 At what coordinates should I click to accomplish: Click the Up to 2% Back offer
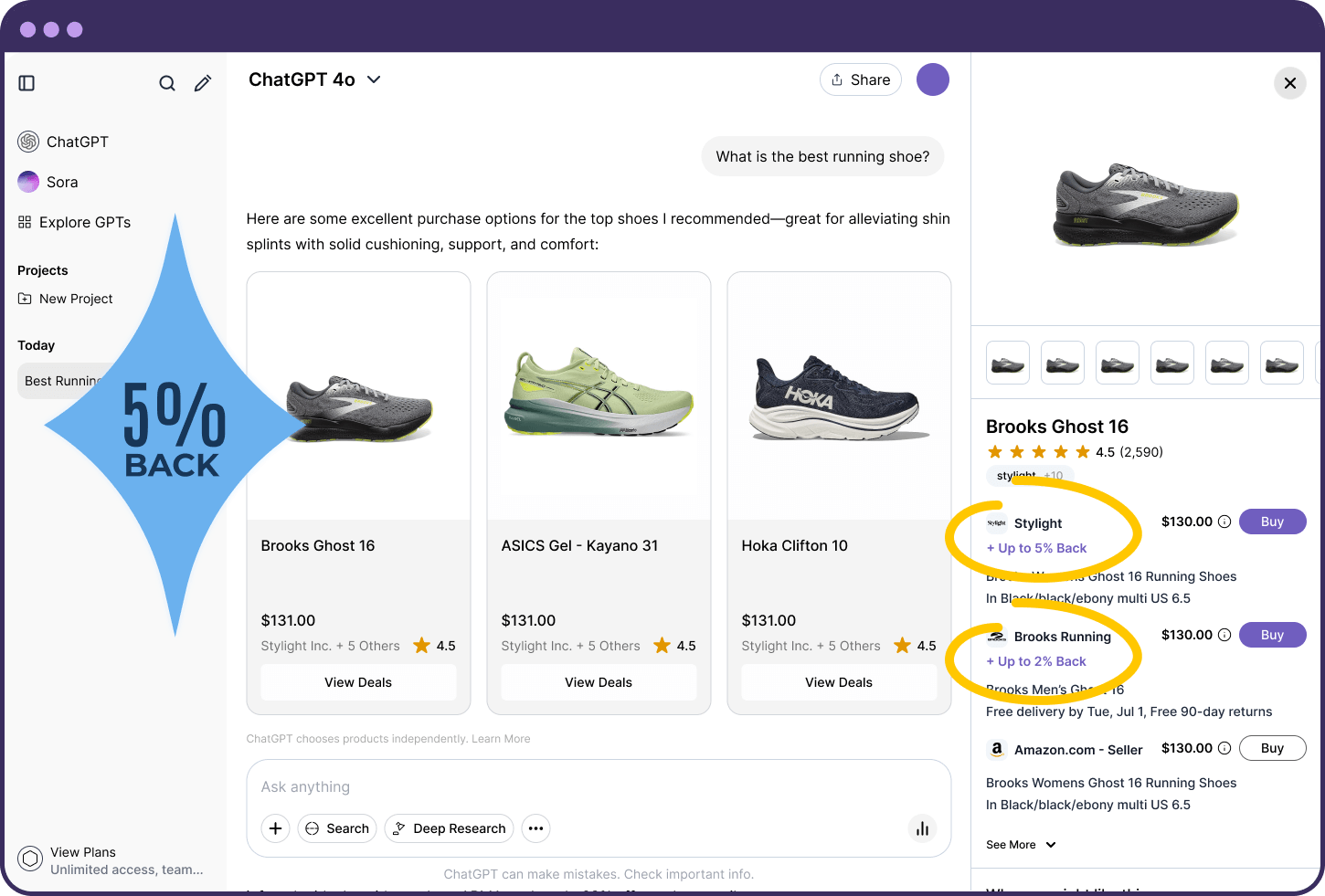(x=1036, y=661)
